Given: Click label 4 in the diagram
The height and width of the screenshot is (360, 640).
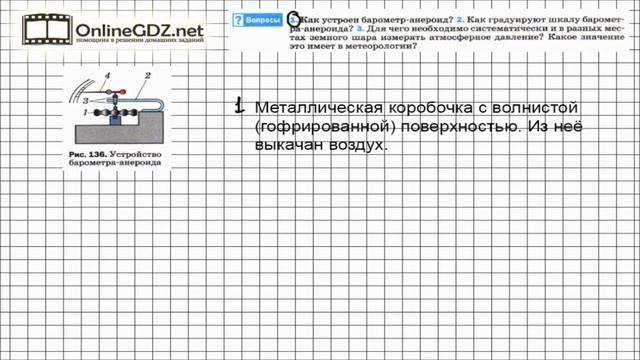Looking at the screenshot, I should [107, 76].
